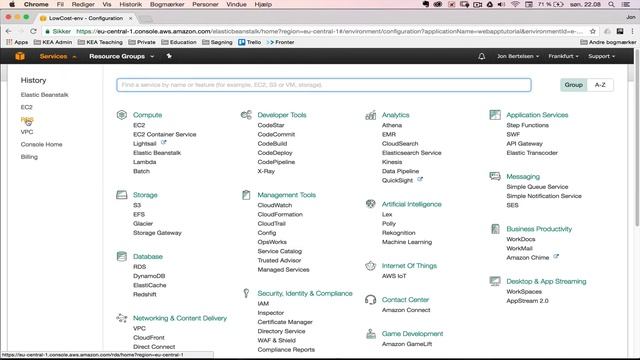Open CloudFormation service link
Image resolution: width=640 pixels, height=360 pixels.
click(x=280, y=214)
